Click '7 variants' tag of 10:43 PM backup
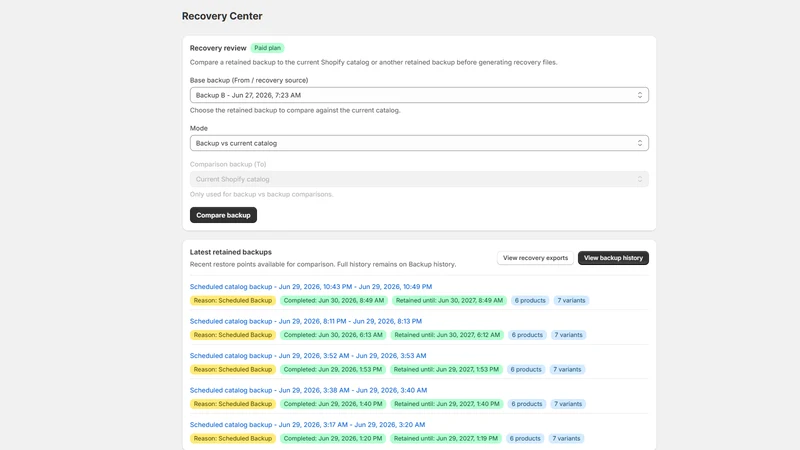 click(x=571, y=301)
